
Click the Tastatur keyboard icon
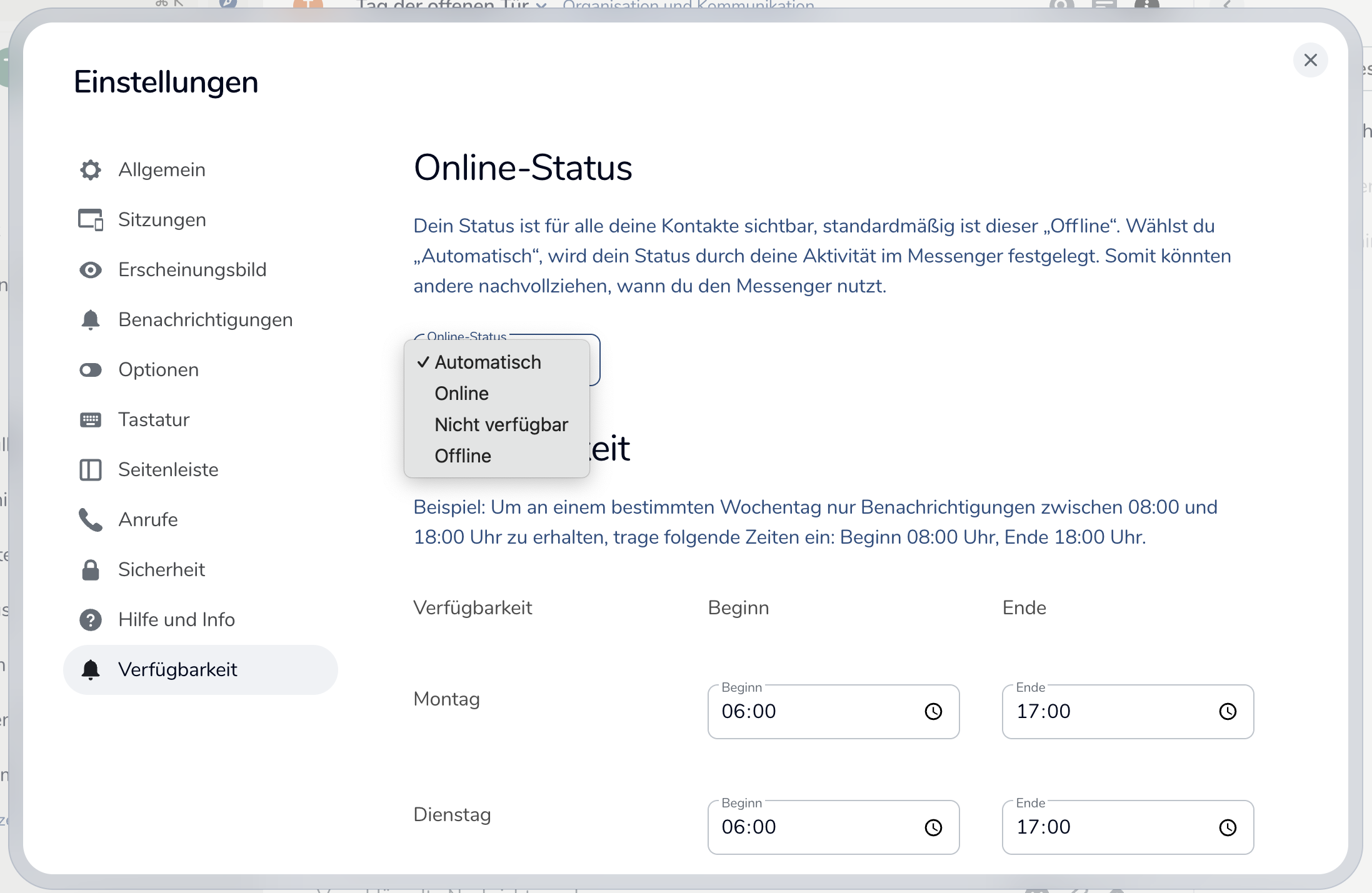91,420
